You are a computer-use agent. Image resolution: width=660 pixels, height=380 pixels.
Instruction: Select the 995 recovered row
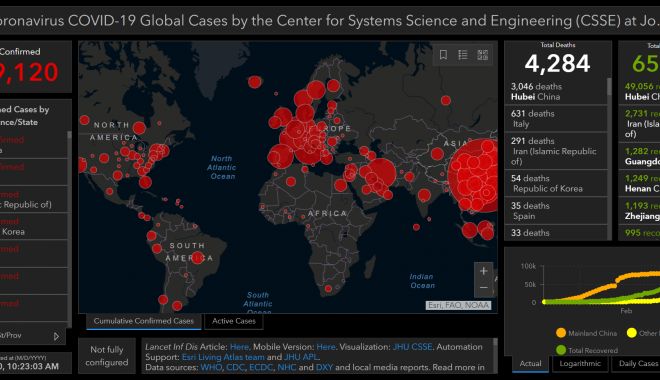640,233
